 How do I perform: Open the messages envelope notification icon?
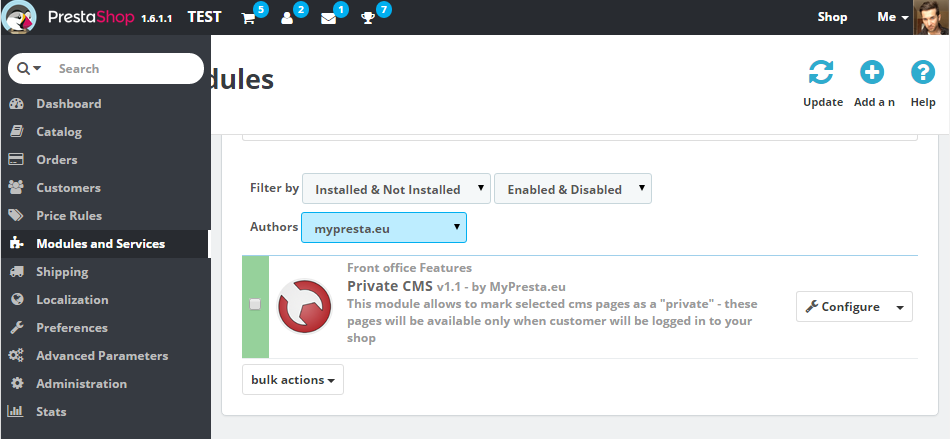[x=328, y=18]
